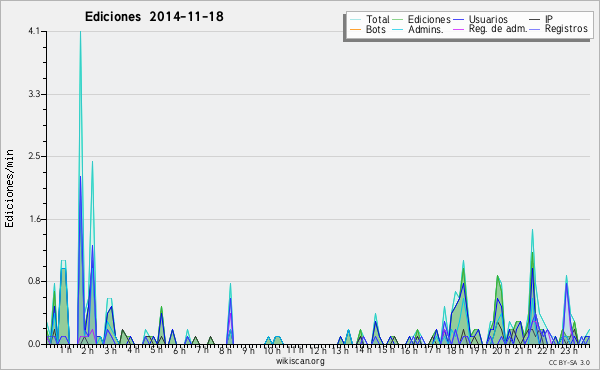Click the y-axis value 3.3
Image resolution: width=600 pixels, height=370 pixels.
[x=34, y=94]
